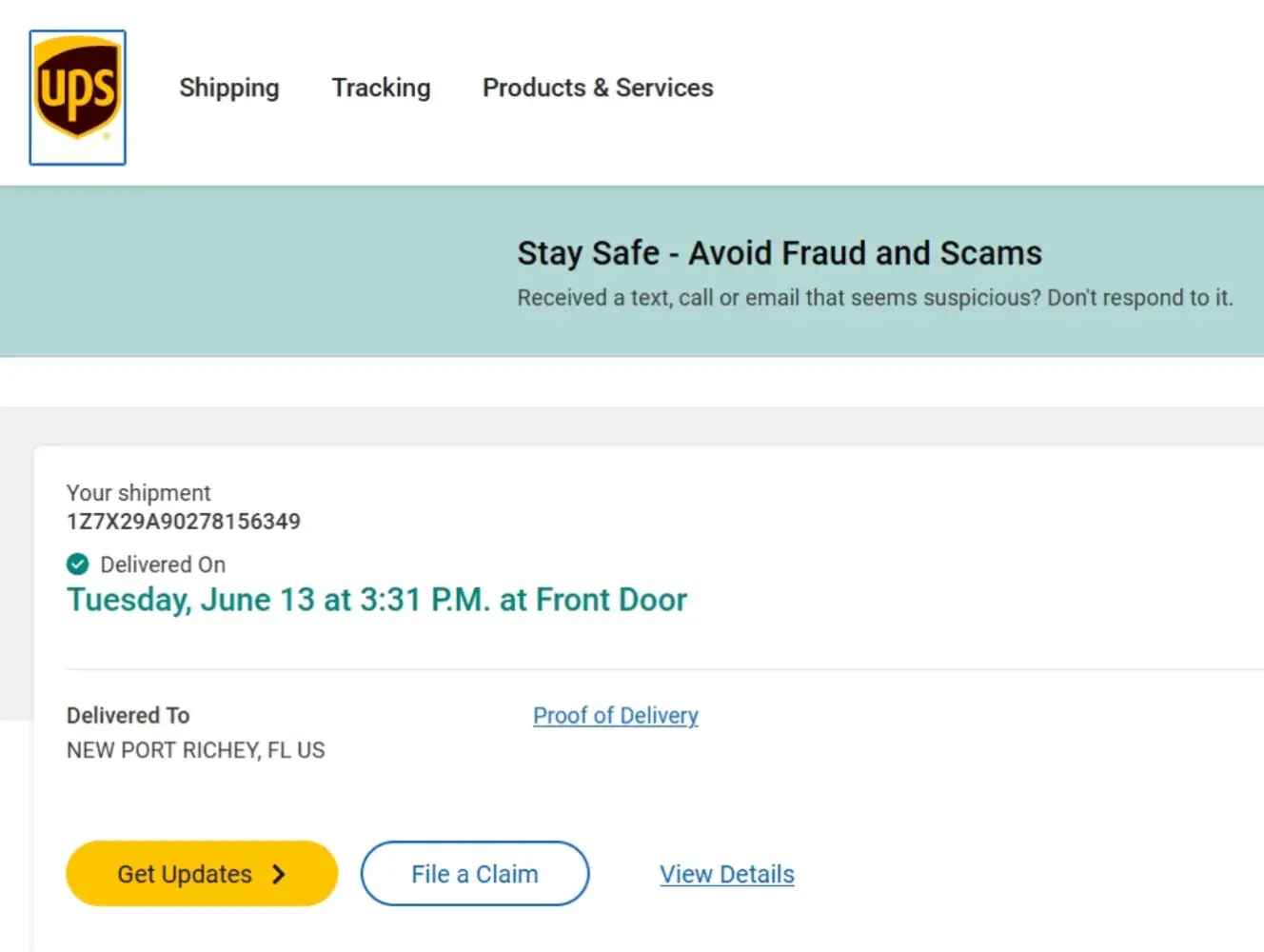Viewport: 1264px width, 952px height.
Task: Open the Tracking menu
Action: (381, 88)
